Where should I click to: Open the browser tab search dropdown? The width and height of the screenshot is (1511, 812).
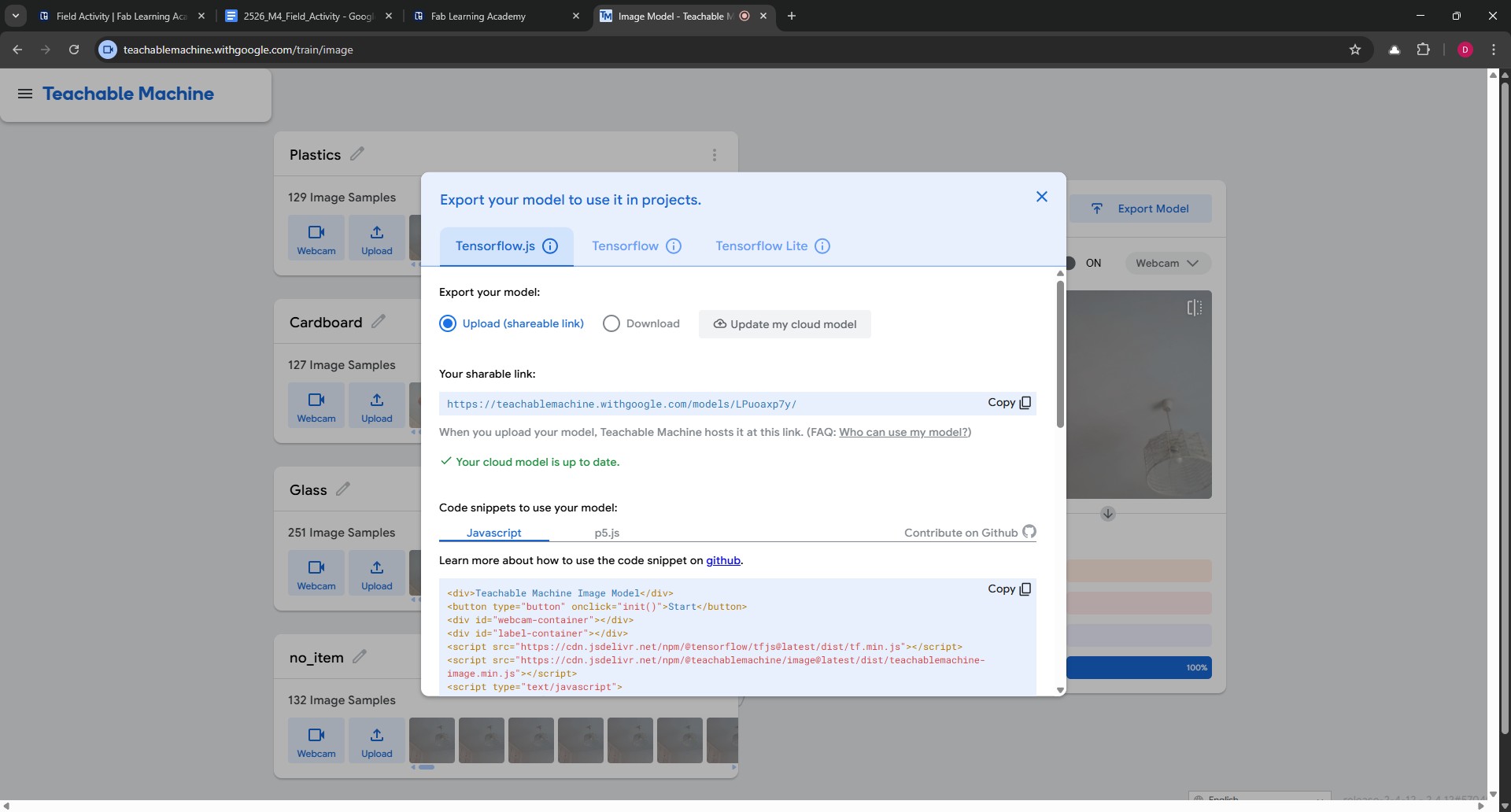[x=16, y=16]
